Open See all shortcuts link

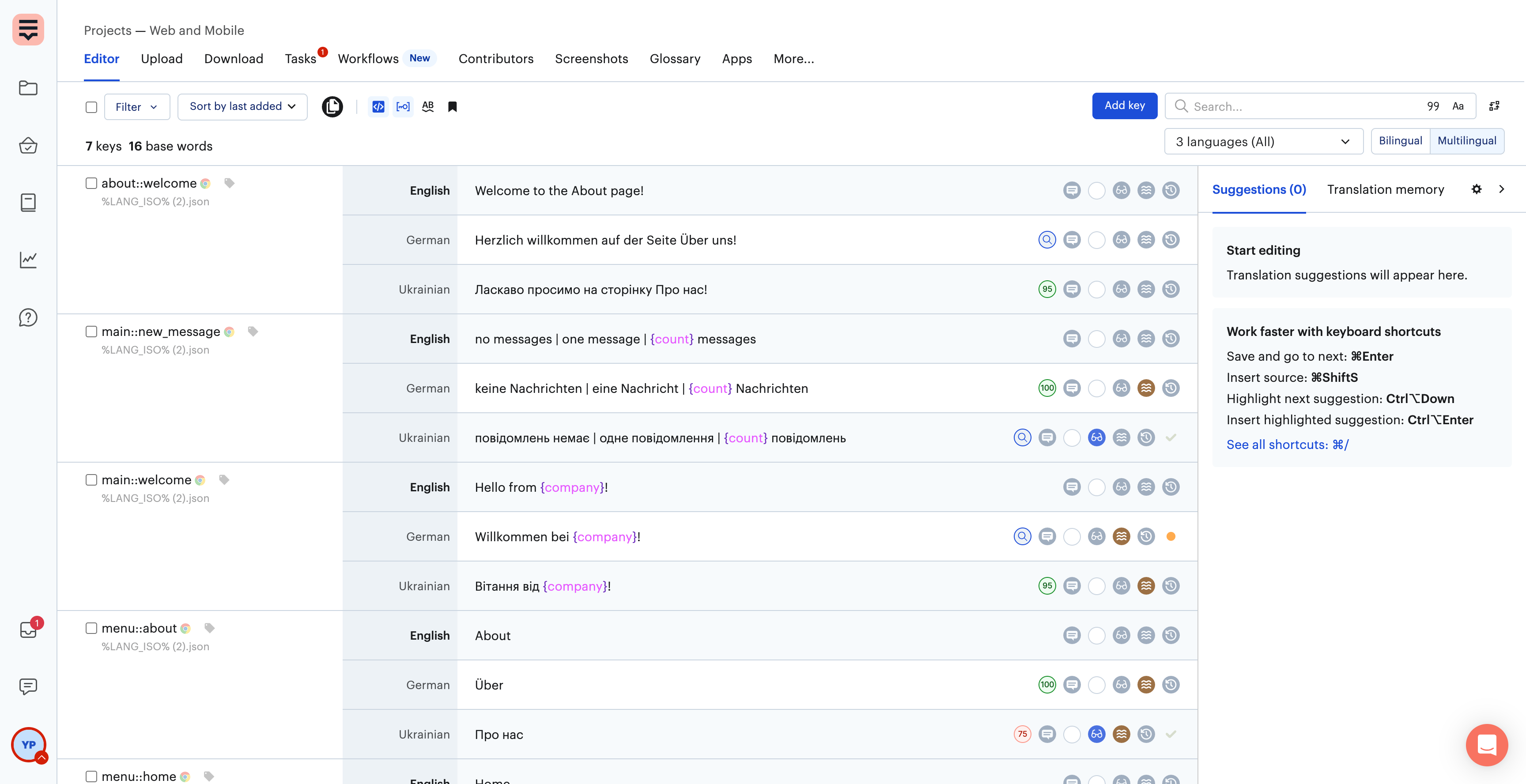click(1287, 445)
